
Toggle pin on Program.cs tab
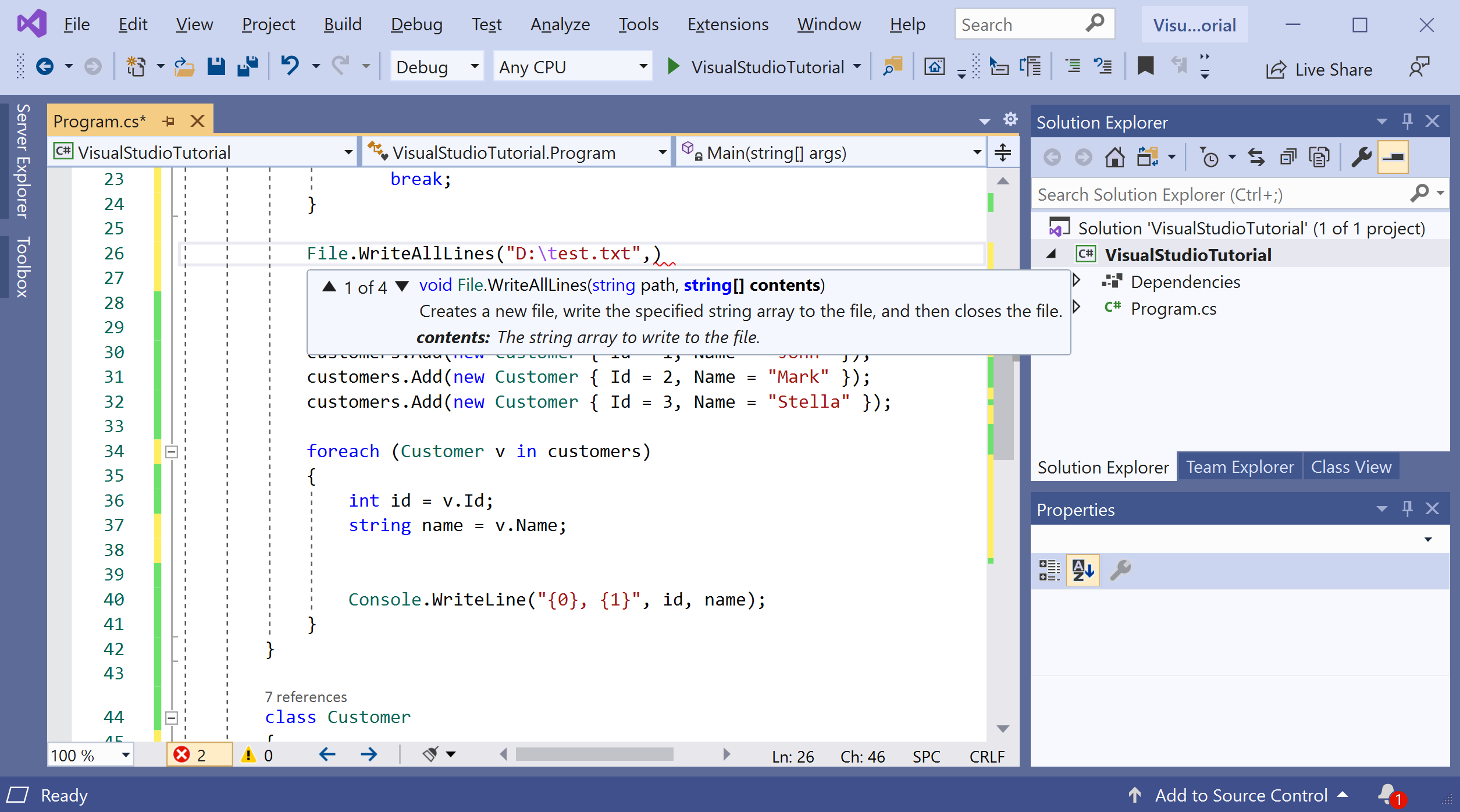tap(169, 121)
